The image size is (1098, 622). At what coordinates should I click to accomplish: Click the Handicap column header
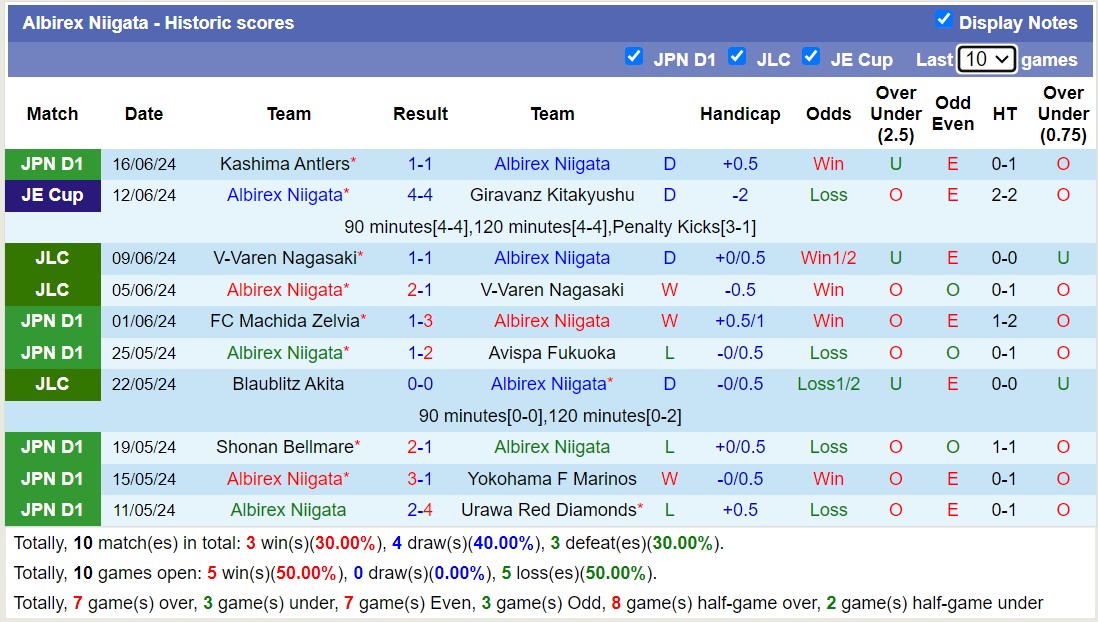740,114
